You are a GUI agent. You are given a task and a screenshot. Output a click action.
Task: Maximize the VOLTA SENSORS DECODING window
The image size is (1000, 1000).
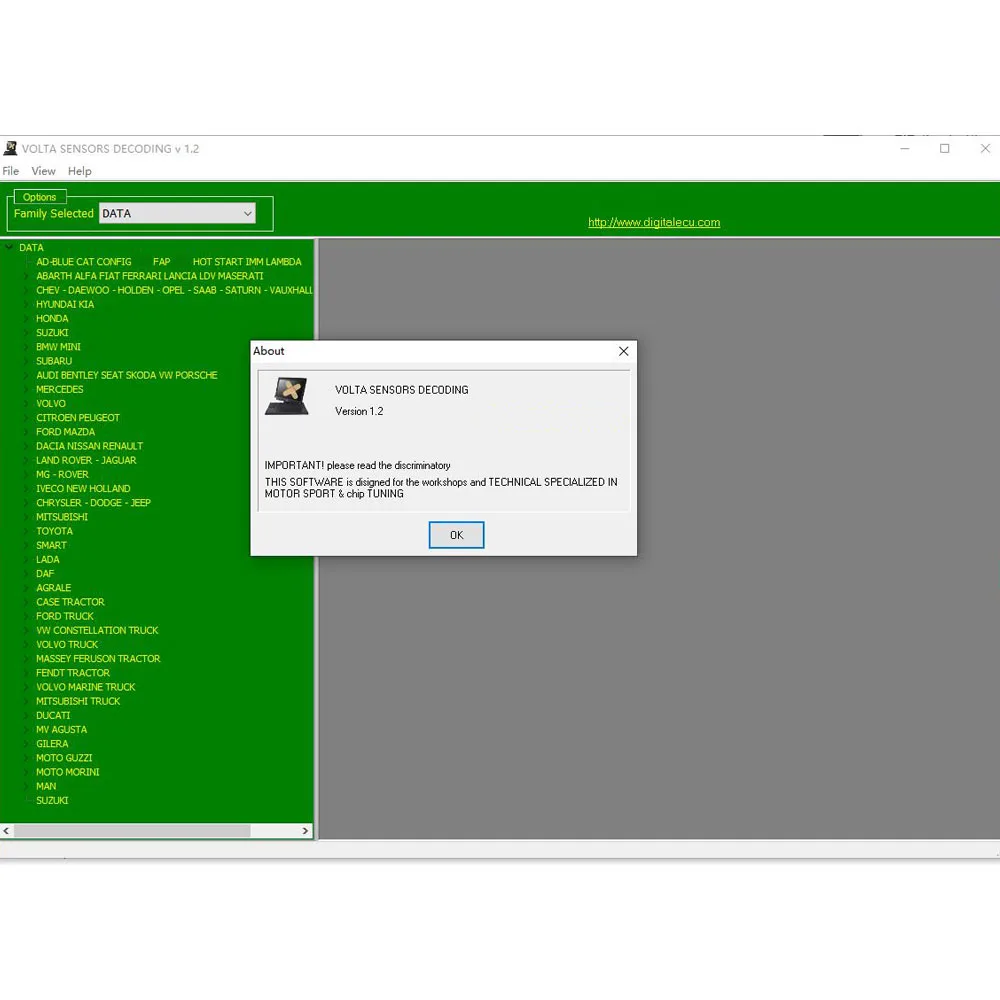click(x=945, y=148)
